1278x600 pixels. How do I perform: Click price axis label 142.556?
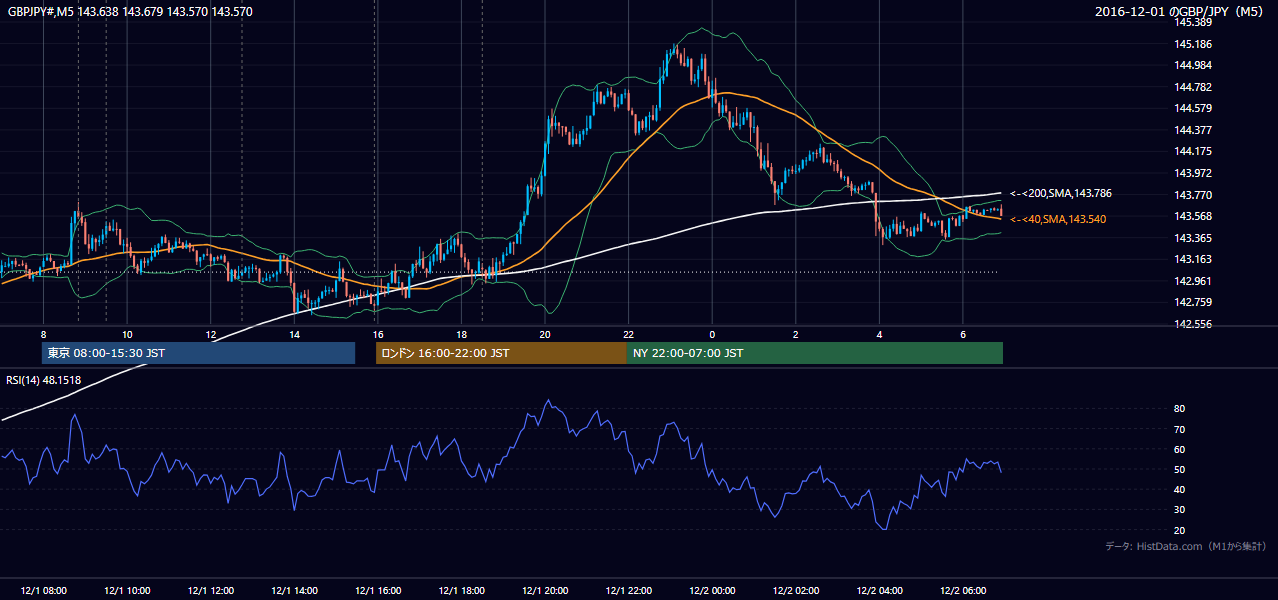(1192, 324)
